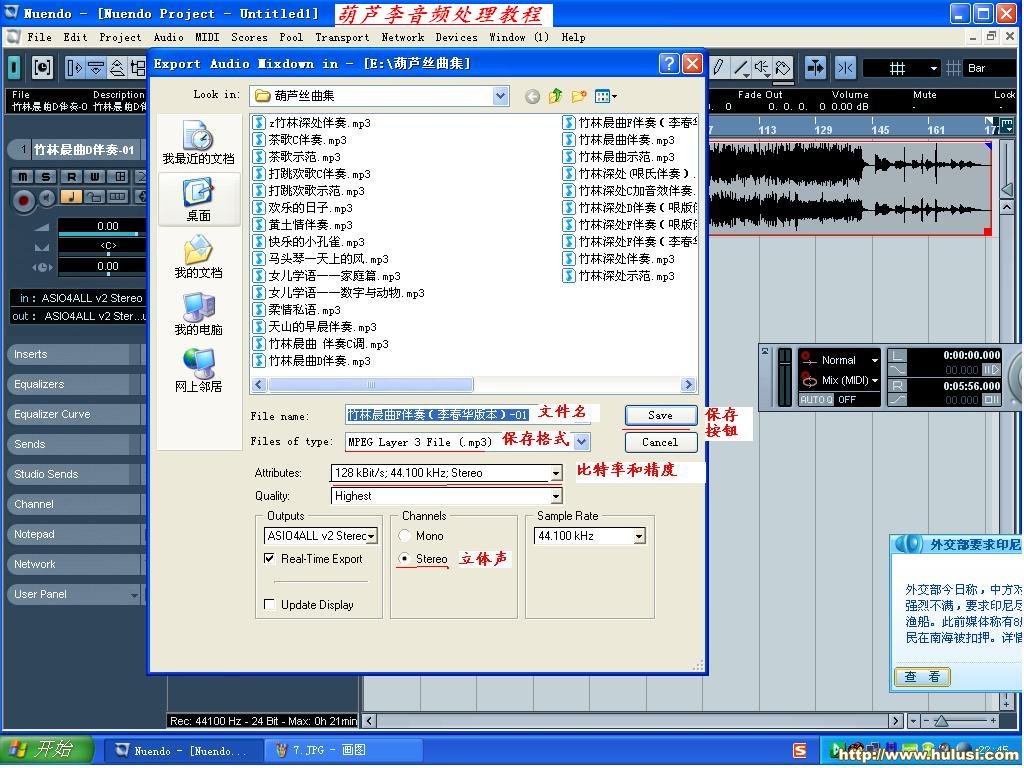Open 我的电脑 in the places bar
This screenshot has height=768, width=1024.
pyautogui.click(x=199, y=313)
